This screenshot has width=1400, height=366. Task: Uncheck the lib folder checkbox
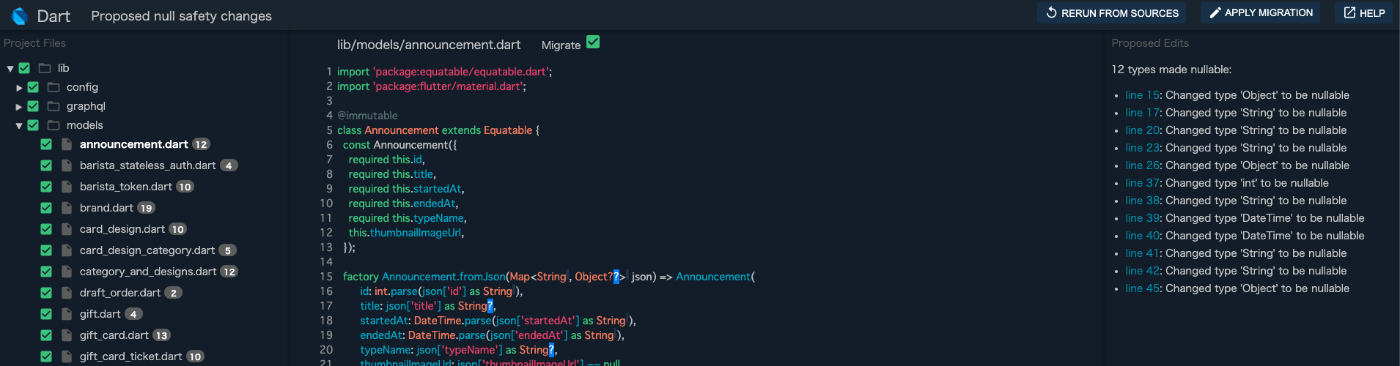[x=25, y=69]
